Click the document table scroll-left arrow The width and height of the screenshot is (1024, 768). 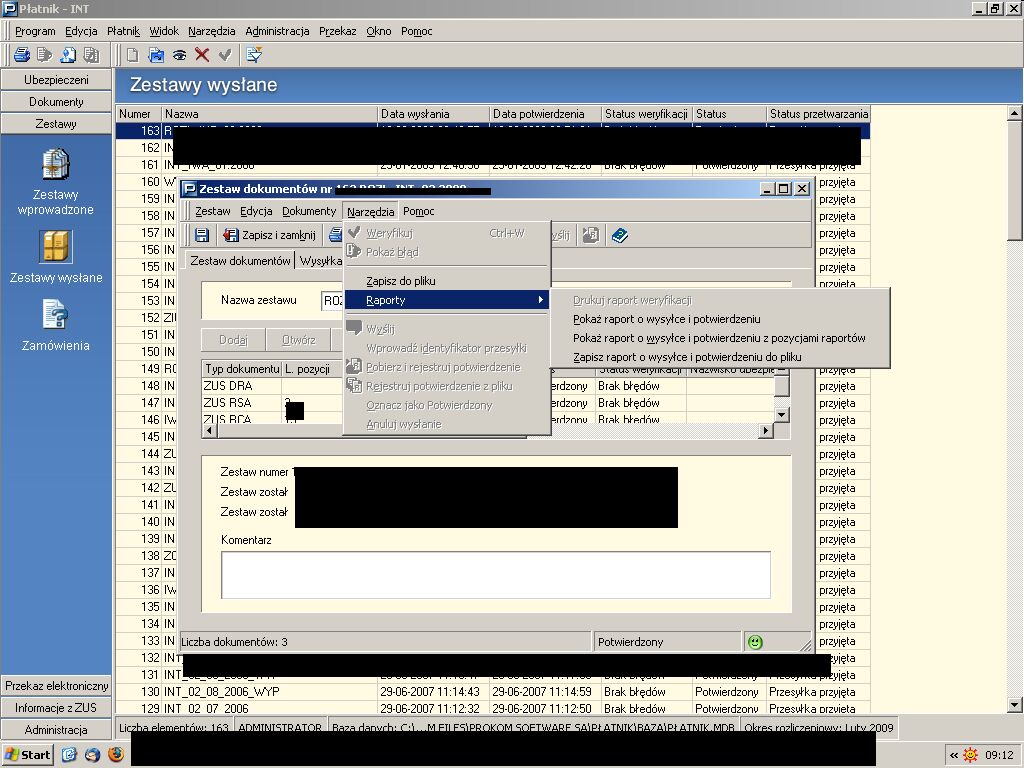209,430
